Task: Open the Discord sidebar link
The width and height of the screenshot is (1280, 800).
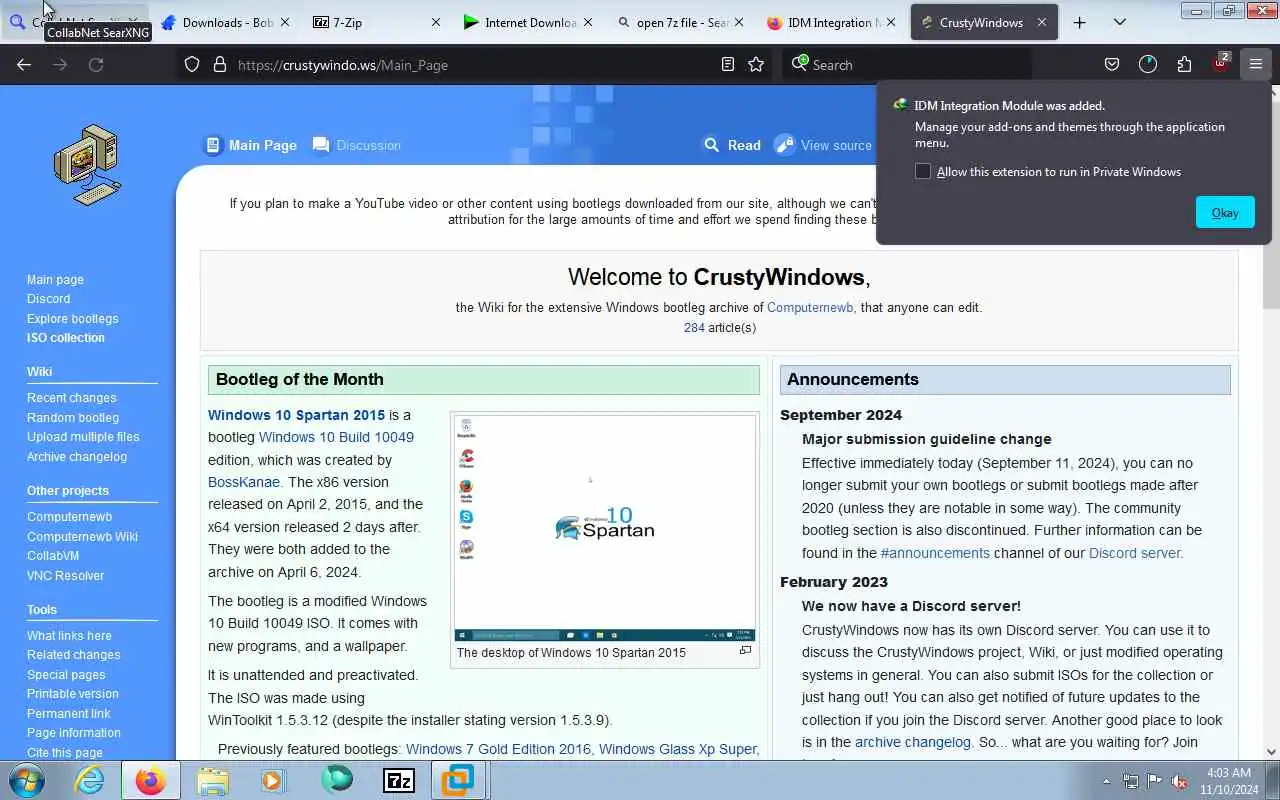Action: (48, 299)
